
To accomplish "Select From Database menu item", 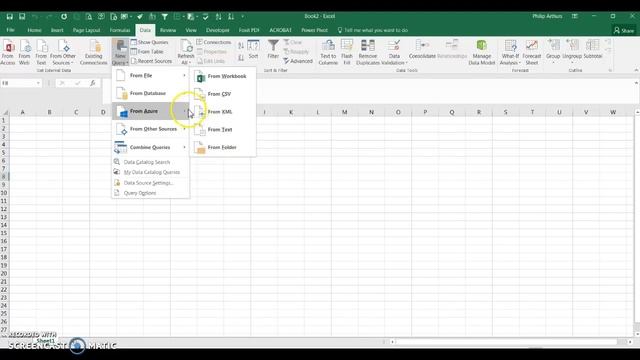I will tap(151, 93).
